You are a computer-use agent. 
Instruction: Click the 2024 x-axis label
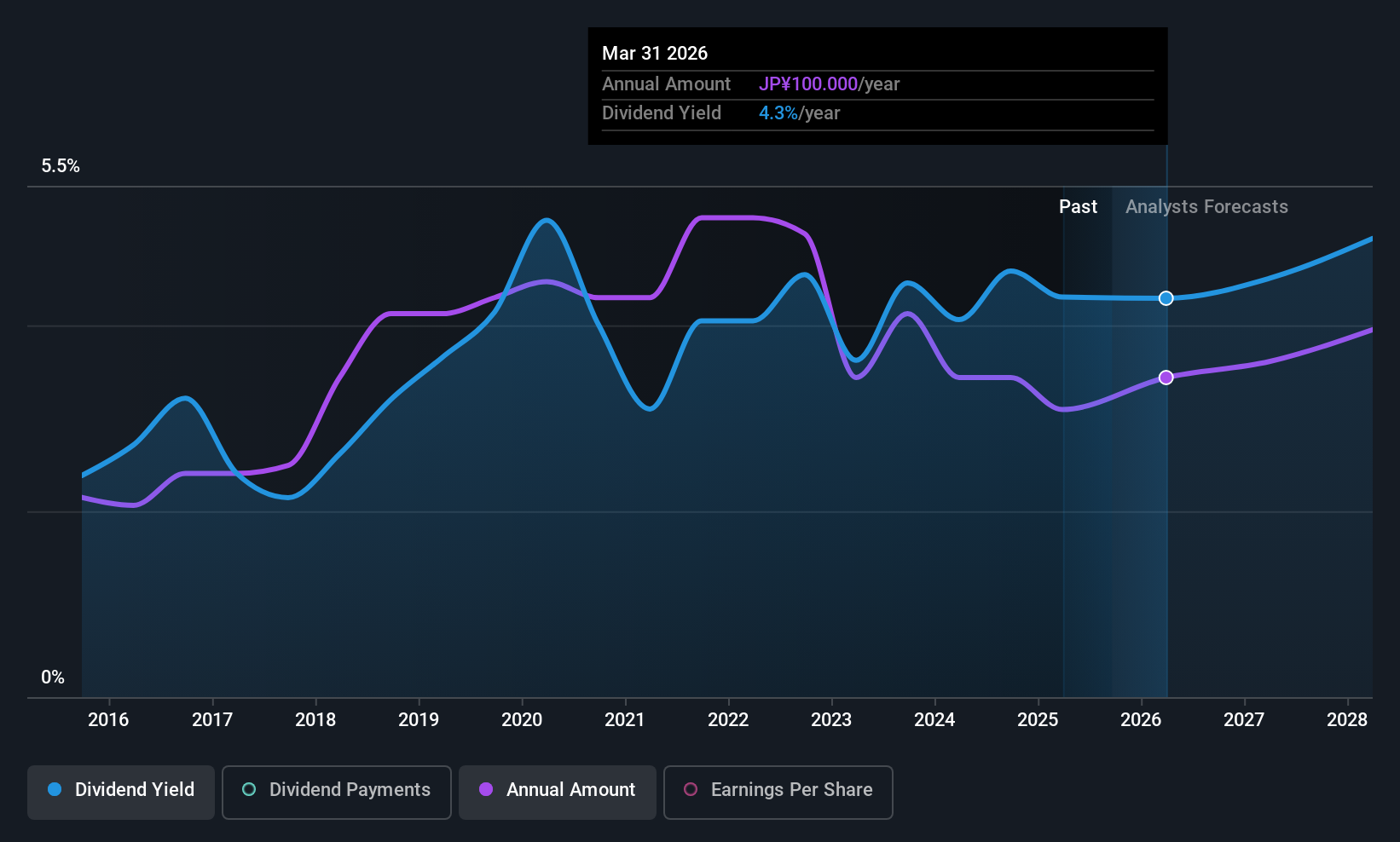coord(934,720)
